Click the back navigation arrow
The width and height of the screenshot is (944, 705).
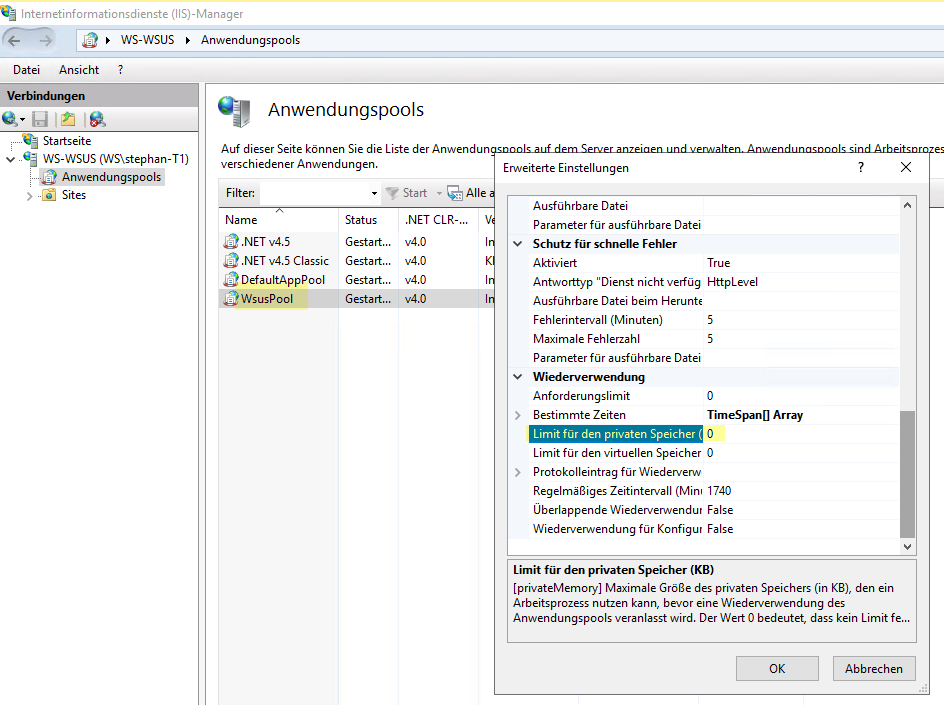[x=14, y=41]
